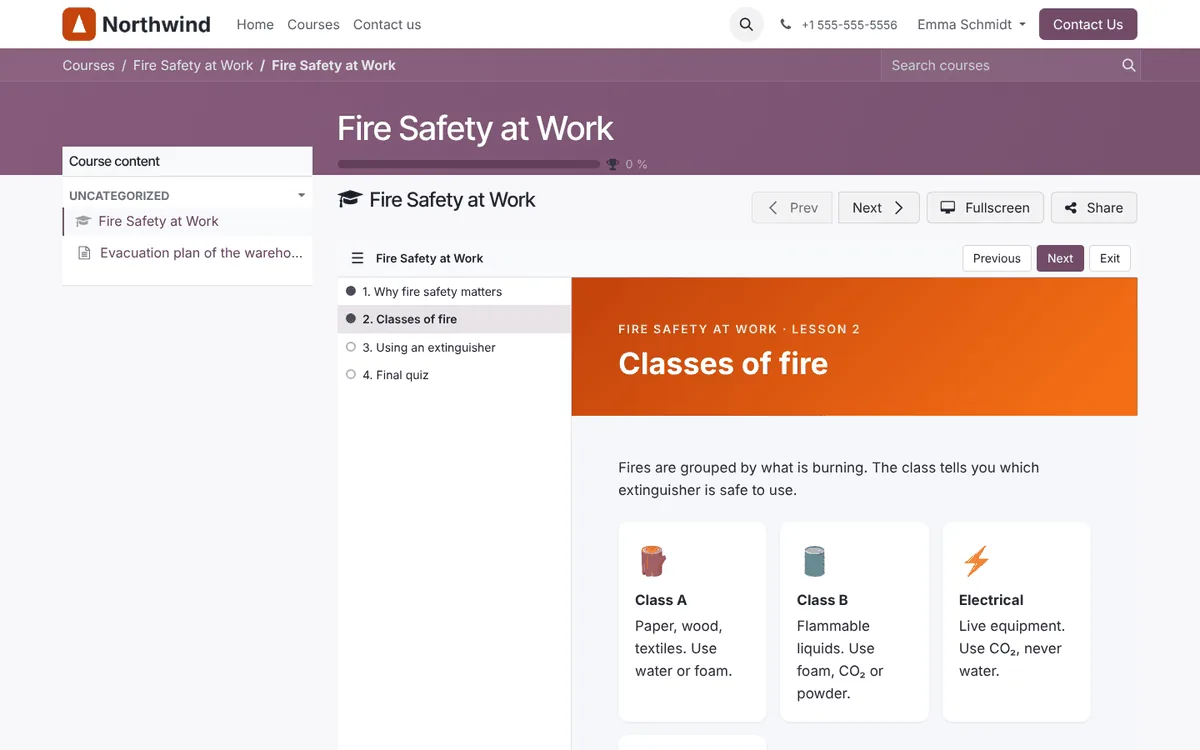Click the empty circle for Using an extinguisher
This screenshot has height=750, width=1200.
351,347
